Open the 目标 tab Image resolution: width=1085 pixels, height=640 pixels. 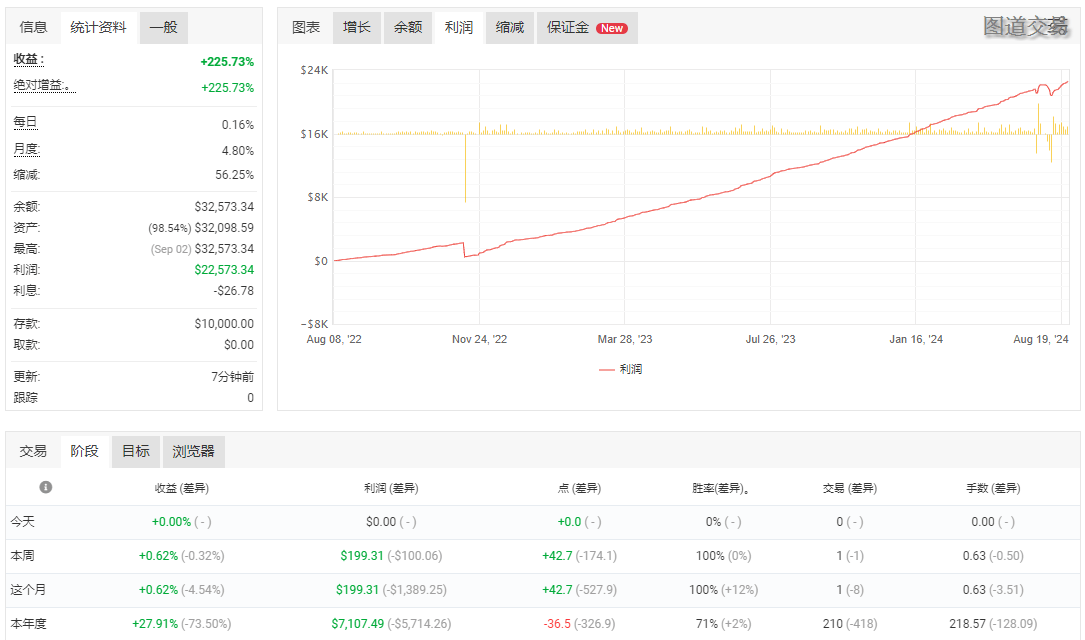point(136,451)
